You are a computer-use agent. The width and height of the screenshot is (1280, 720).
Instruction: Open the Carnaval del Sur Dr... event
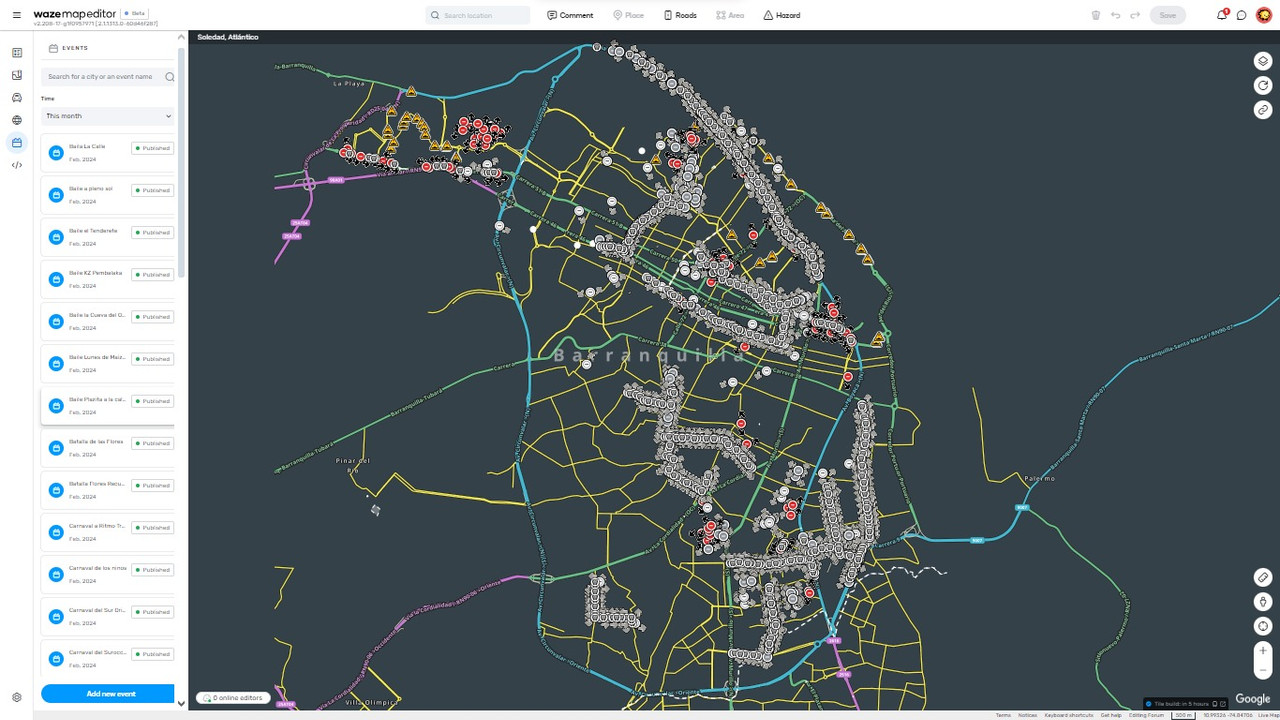[x=108, y=616]
